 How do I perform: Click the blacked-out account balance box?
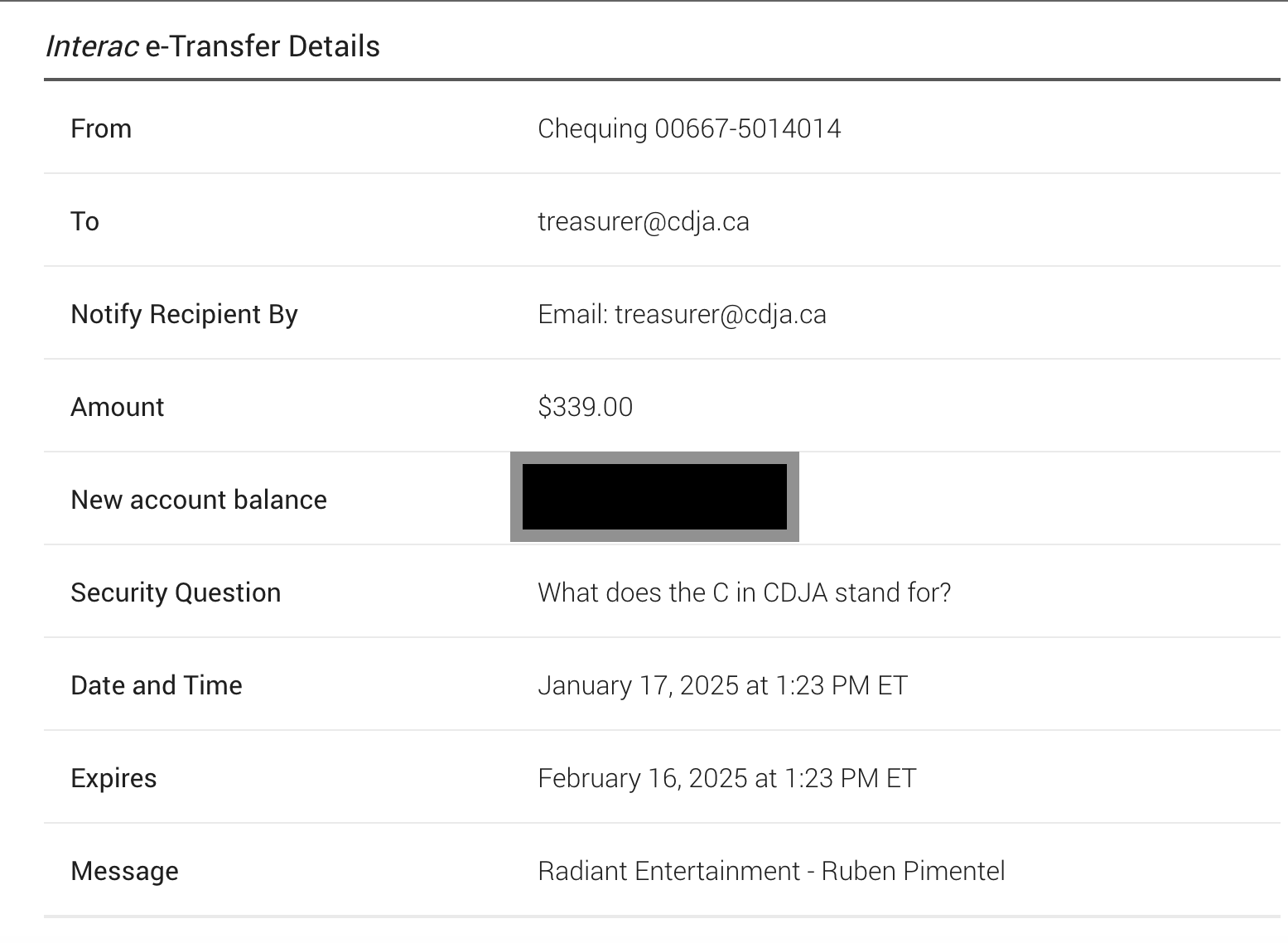click(654, 496)
